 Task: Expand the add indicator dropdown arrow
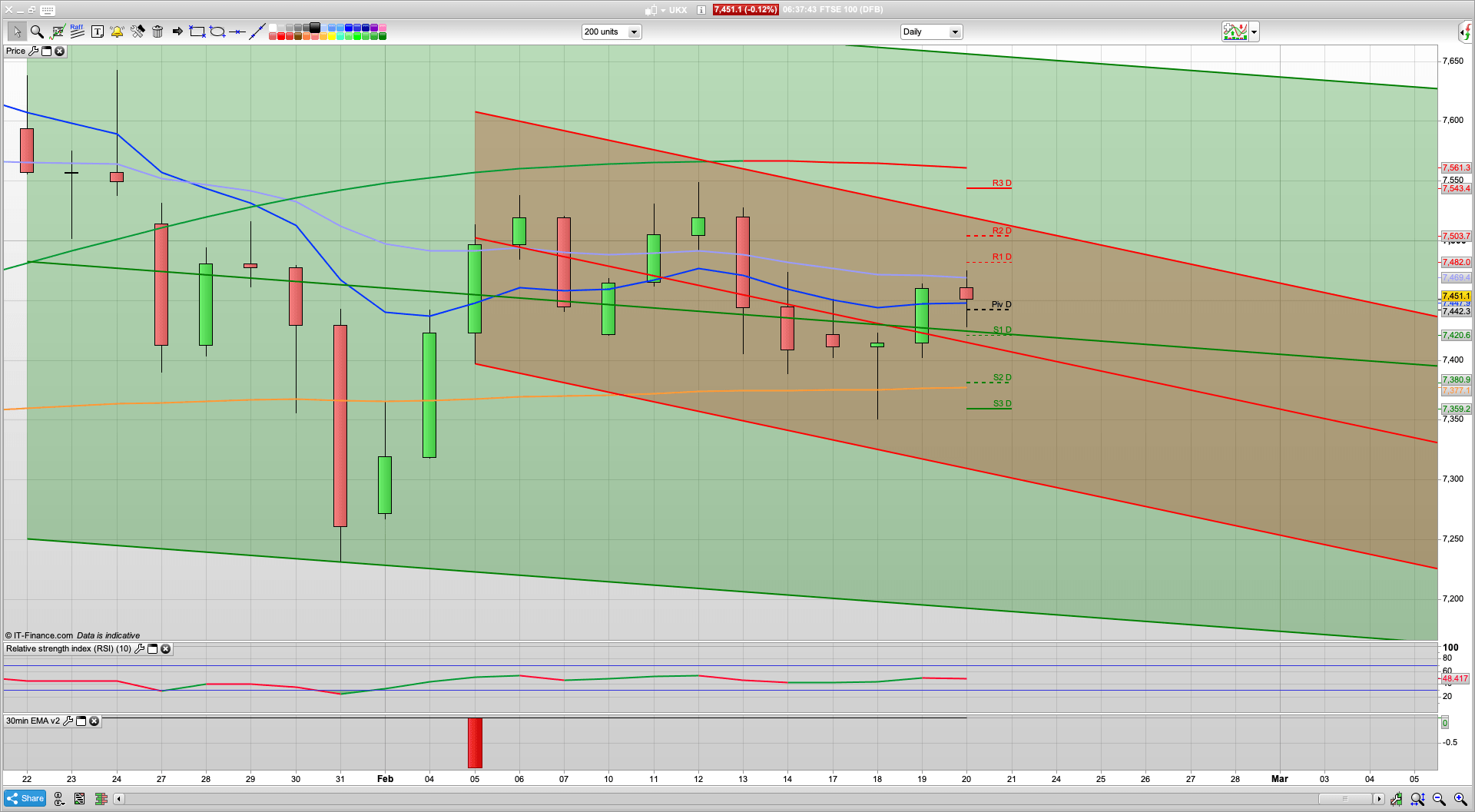click(1254, 32)
